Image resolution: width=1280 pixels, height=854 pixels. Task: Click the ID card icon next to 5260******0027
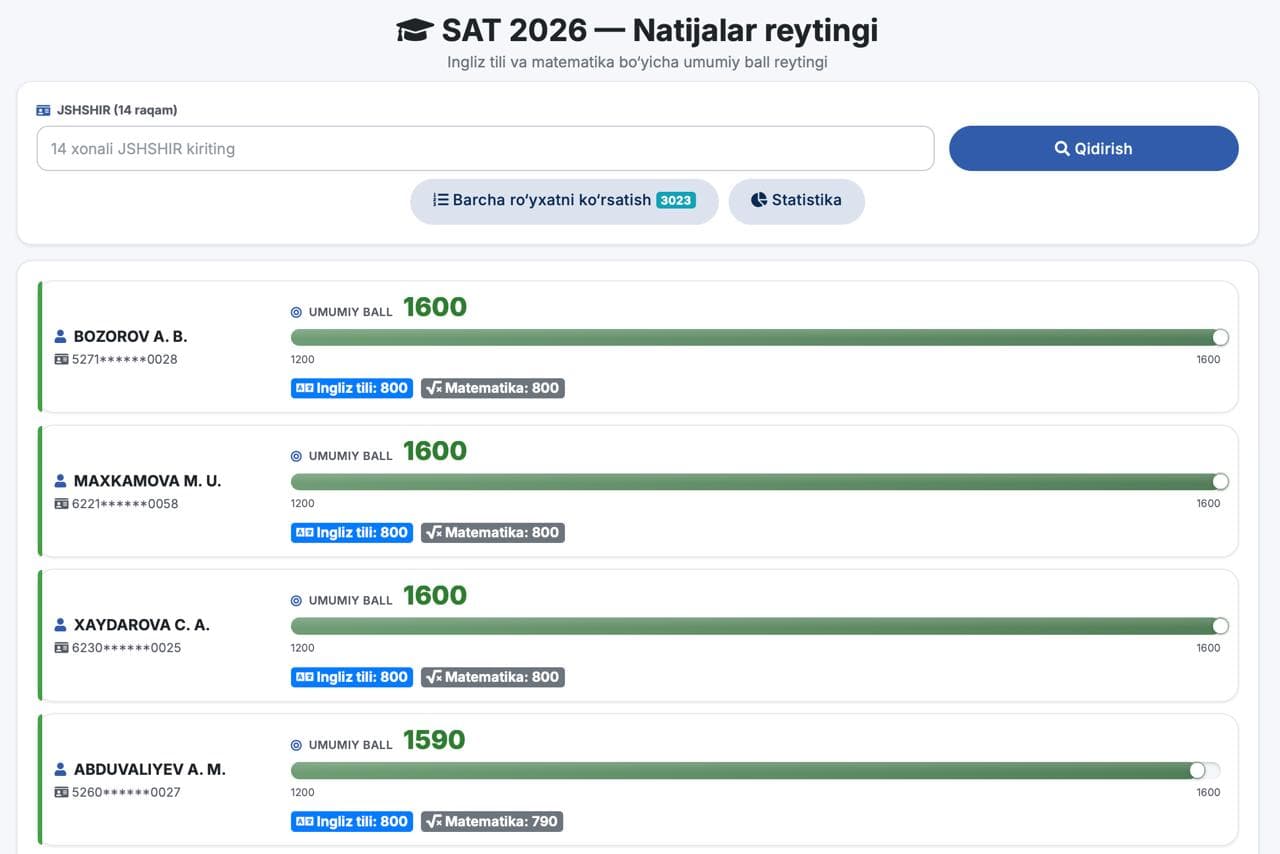tap(61, 792)
